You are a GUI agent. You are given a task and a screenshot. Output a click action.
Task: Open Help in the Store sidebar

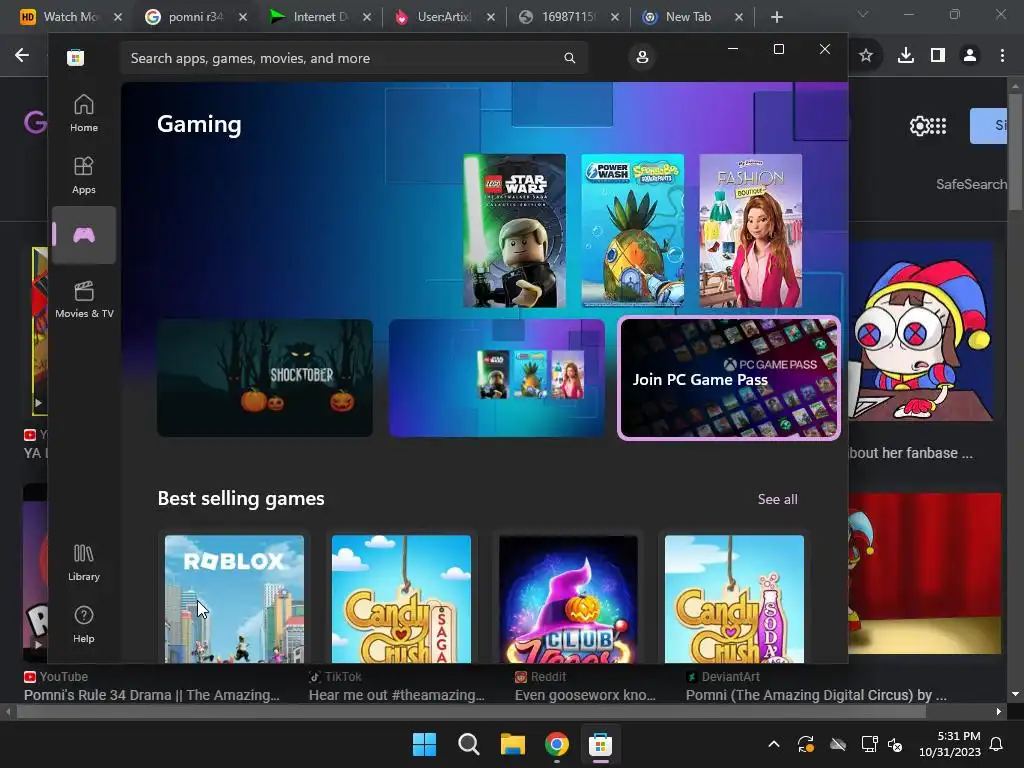[x=84, y=624]
